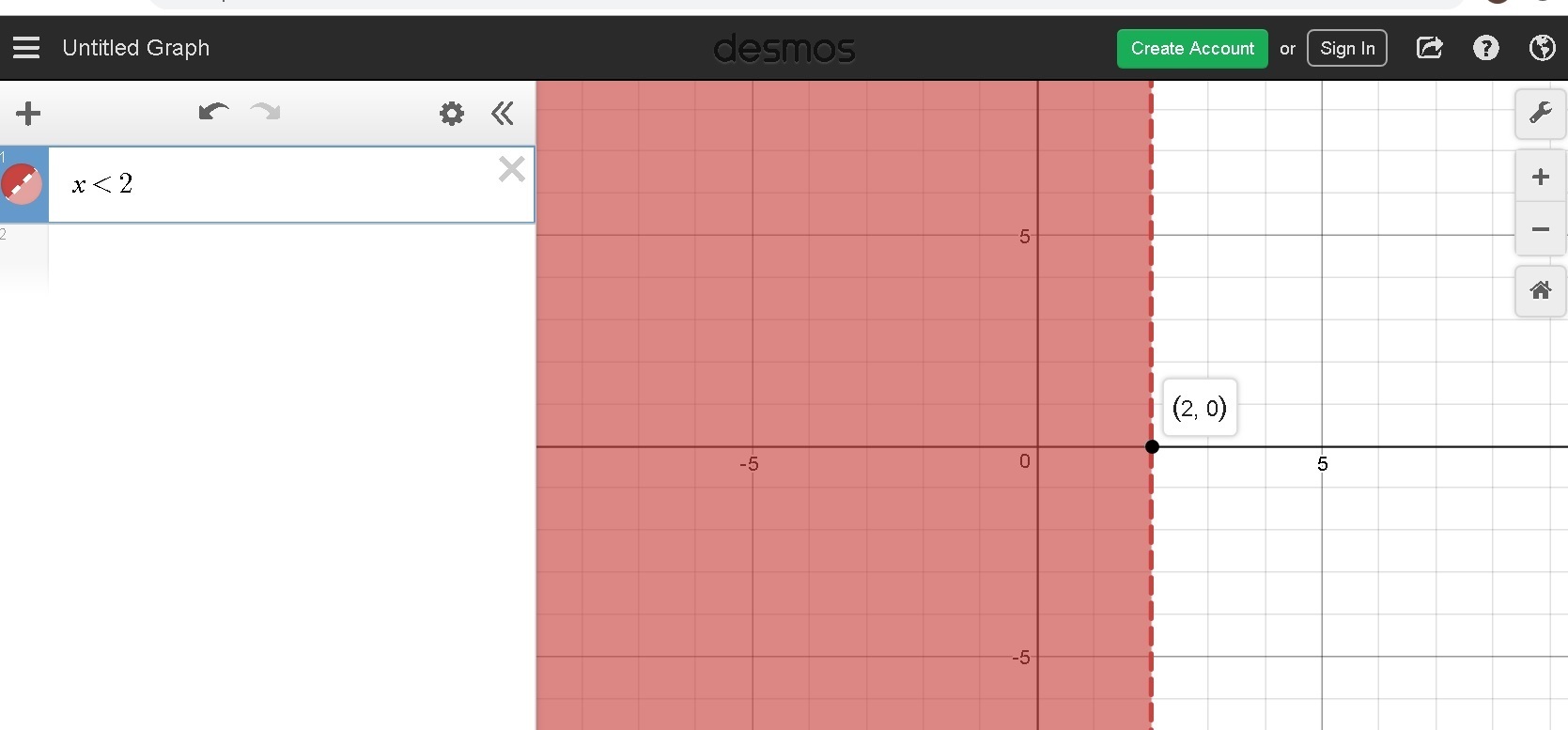
Task: Toggle visibility of the x<2 inequality
Action: tap(22, 184)
